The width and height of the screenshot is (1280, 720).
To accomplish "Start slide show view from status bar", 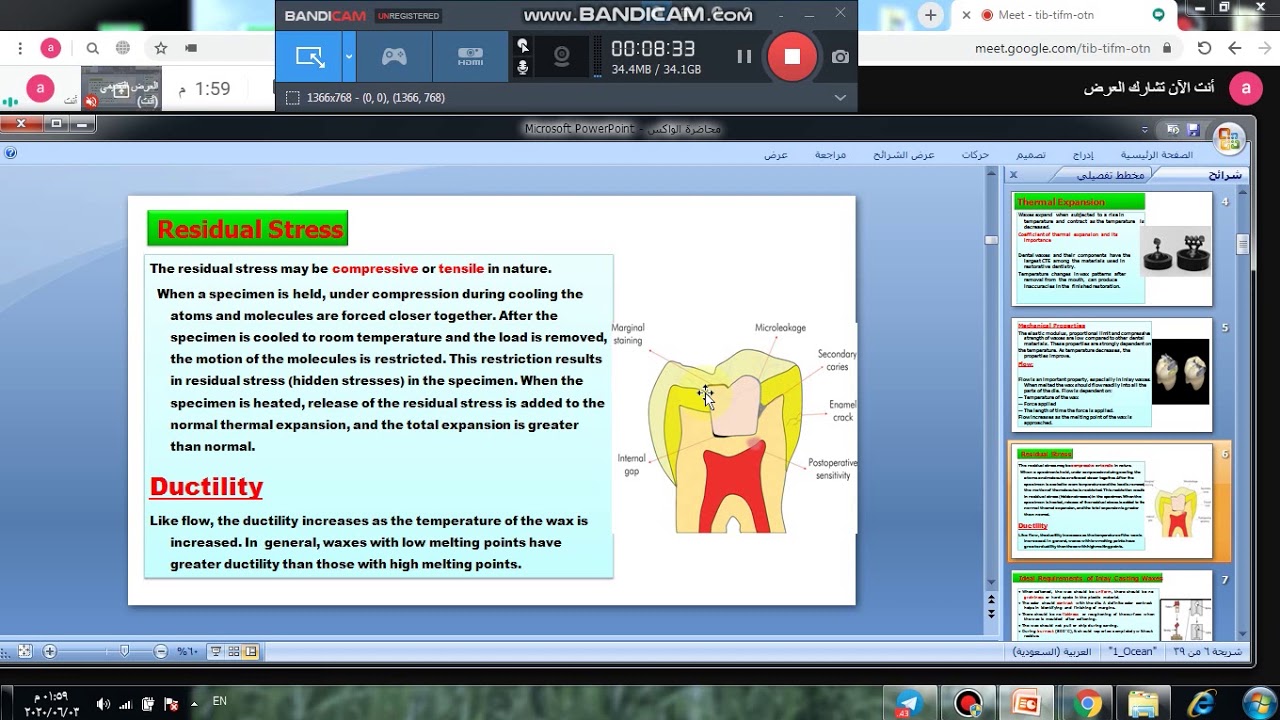I will pos(215,651).
